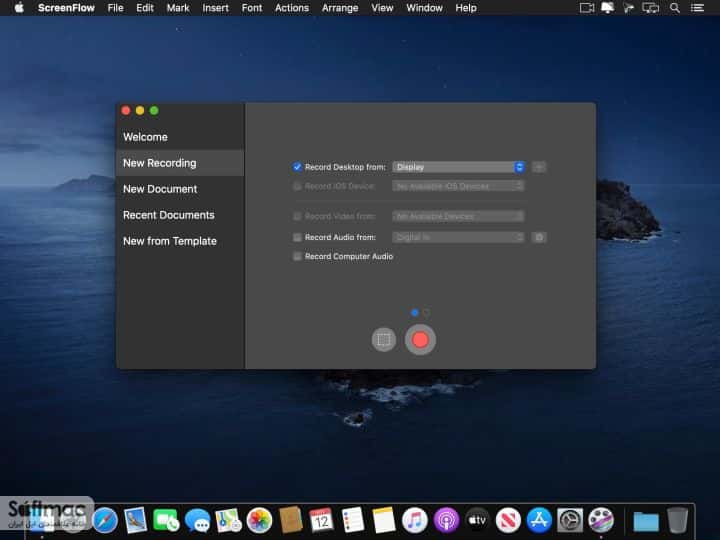This screenshot has width=720, height=540.
Task: Open the Insert menu
Action: (x=215, y=8)
